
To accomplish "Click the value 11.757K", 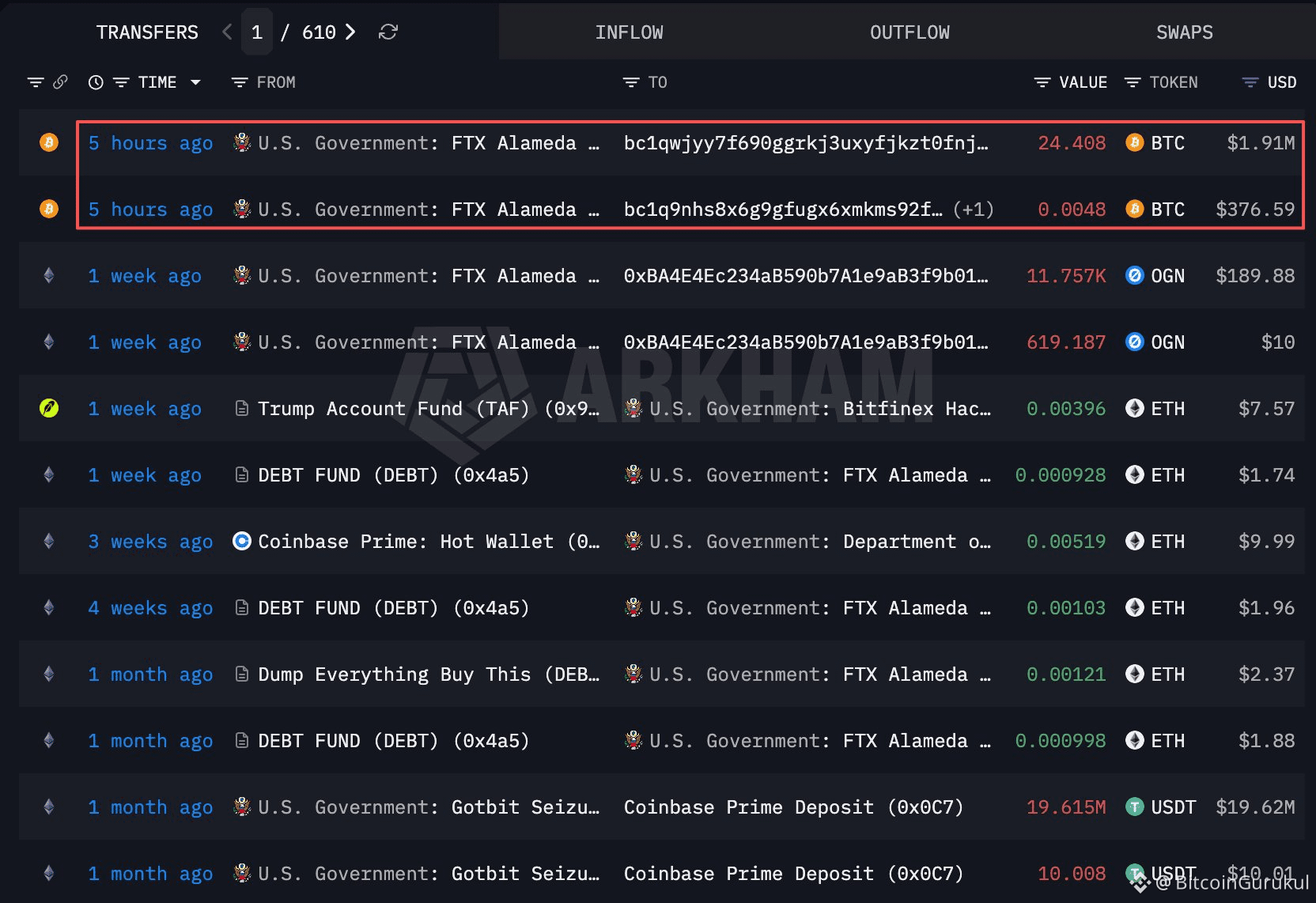I will [x=1066, y=276].
